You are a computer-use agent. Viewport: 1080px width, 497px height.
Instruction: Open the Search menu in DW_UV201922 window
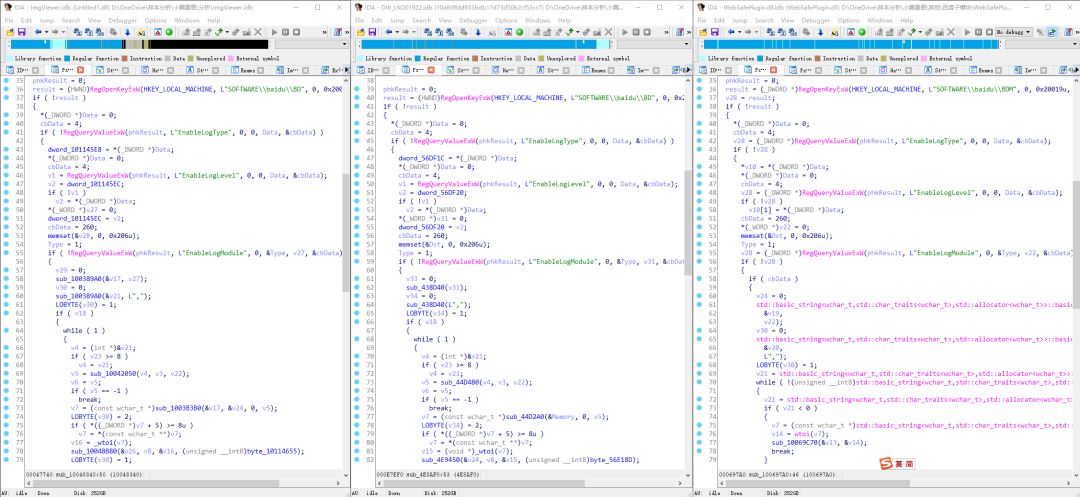pyautogui.click(x=421, y=21)
